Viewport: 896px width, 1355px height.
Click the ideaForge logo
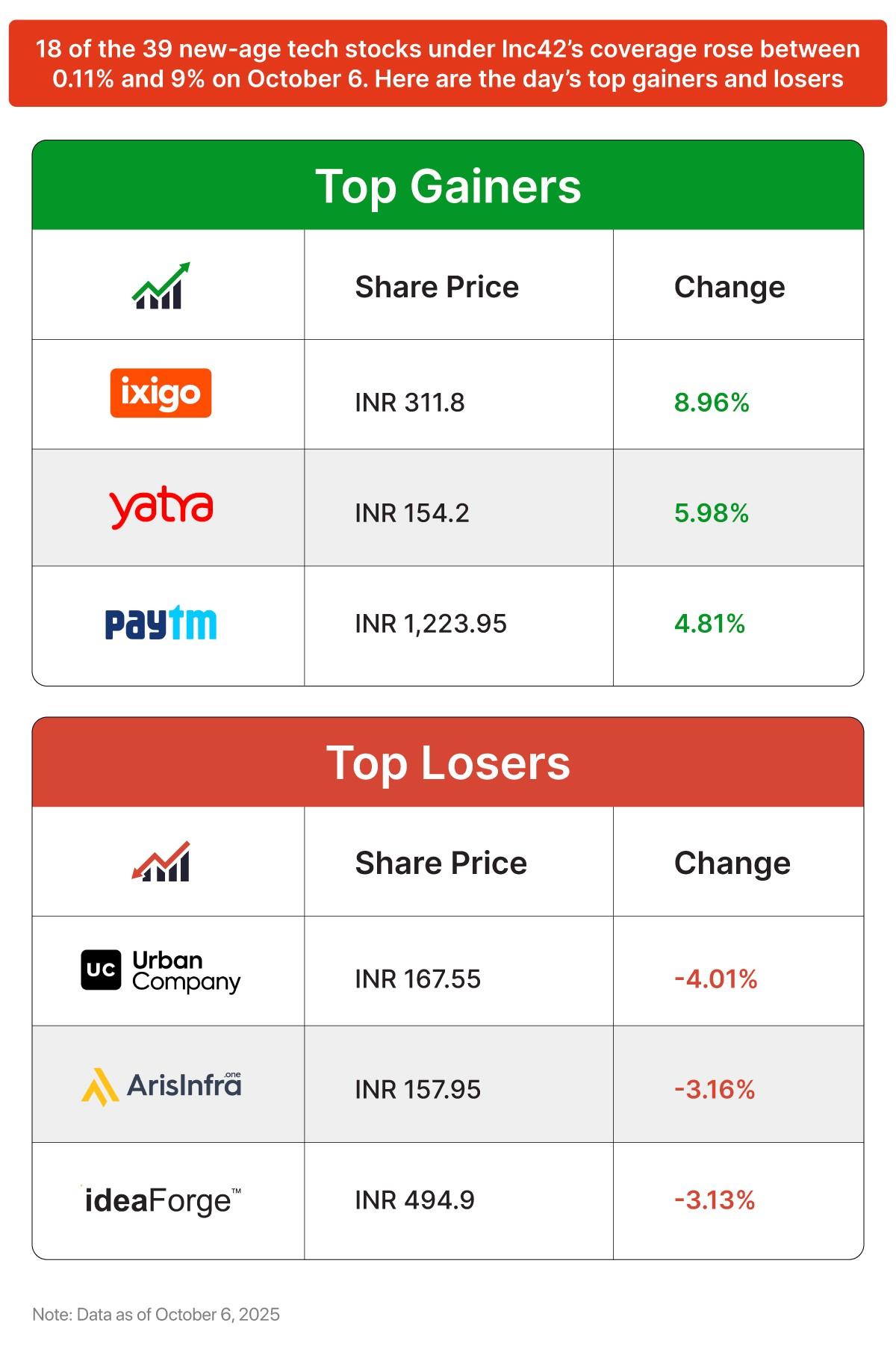click(161, 1200)
